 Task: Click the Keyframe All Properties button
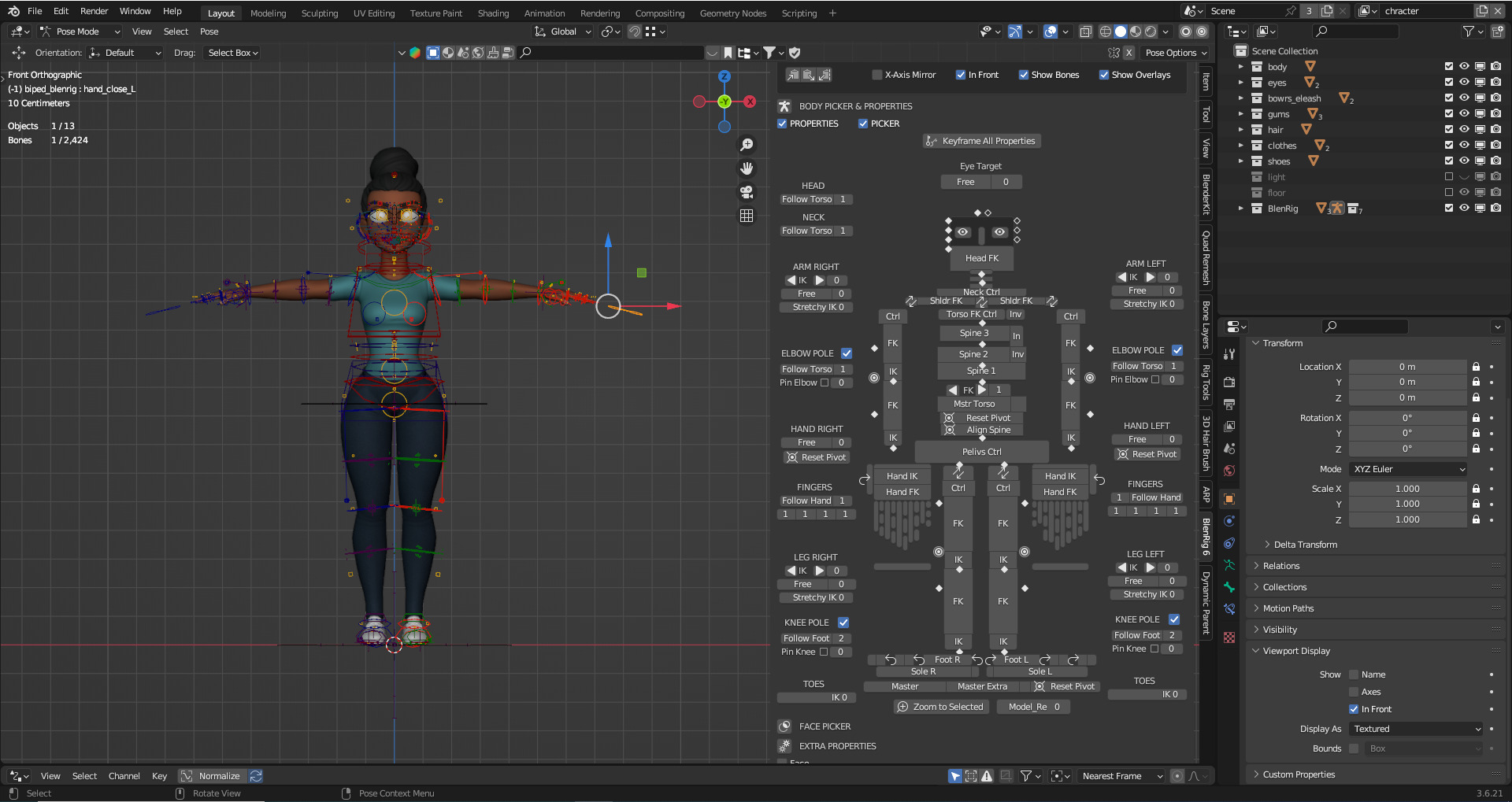click(981, 141)
